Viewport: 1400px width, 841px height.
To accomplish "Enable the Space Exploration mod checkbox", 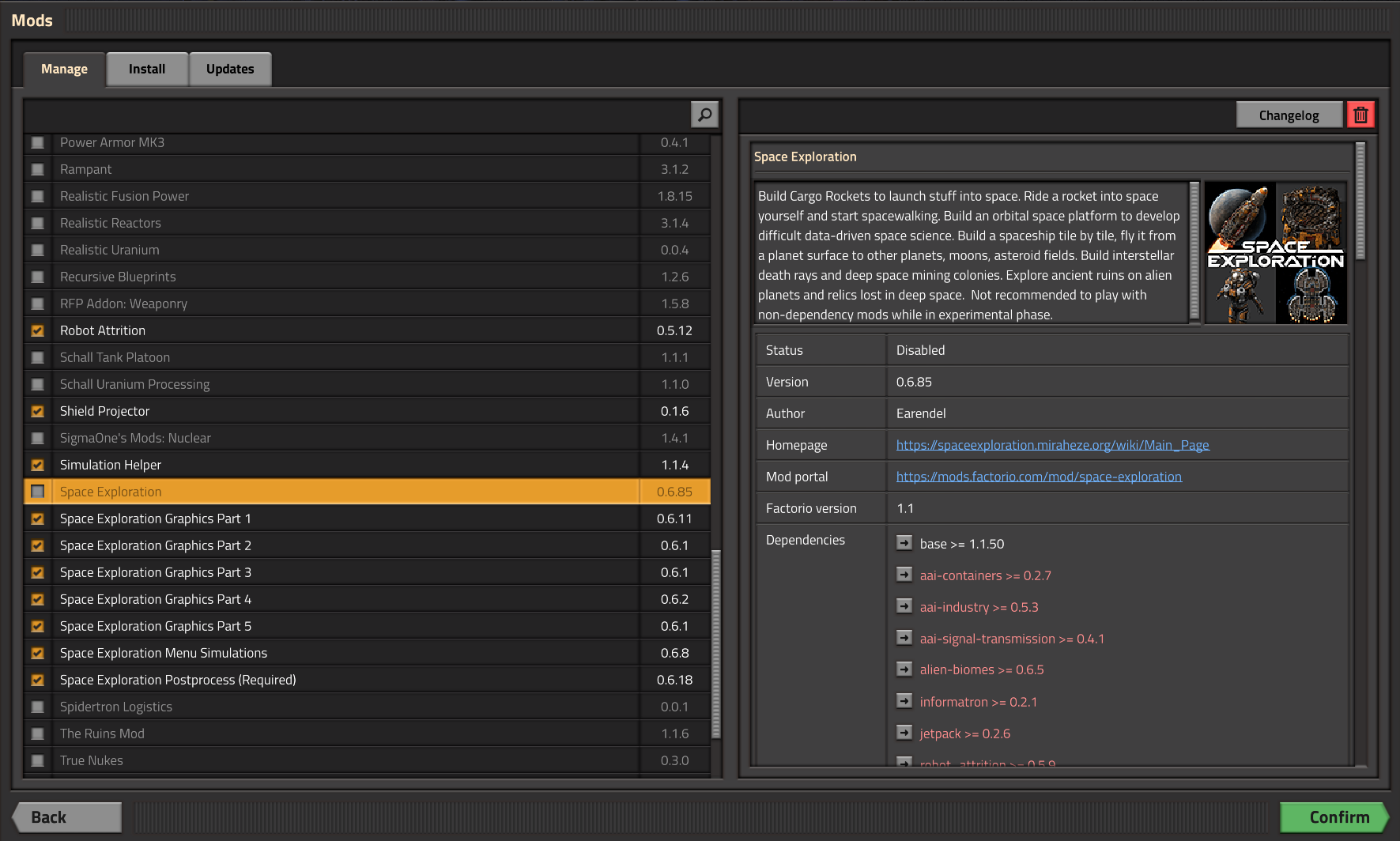I will [x=37, y=492].
